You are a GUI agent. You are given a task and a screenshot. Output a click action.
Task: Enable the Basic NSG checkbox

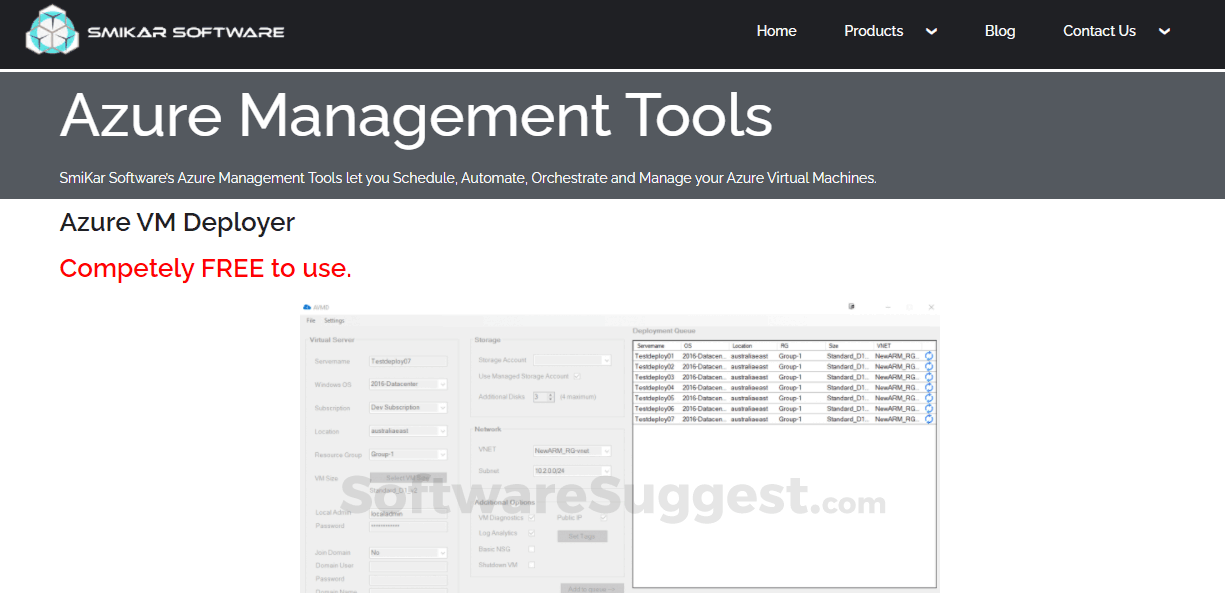pos(531,549)
